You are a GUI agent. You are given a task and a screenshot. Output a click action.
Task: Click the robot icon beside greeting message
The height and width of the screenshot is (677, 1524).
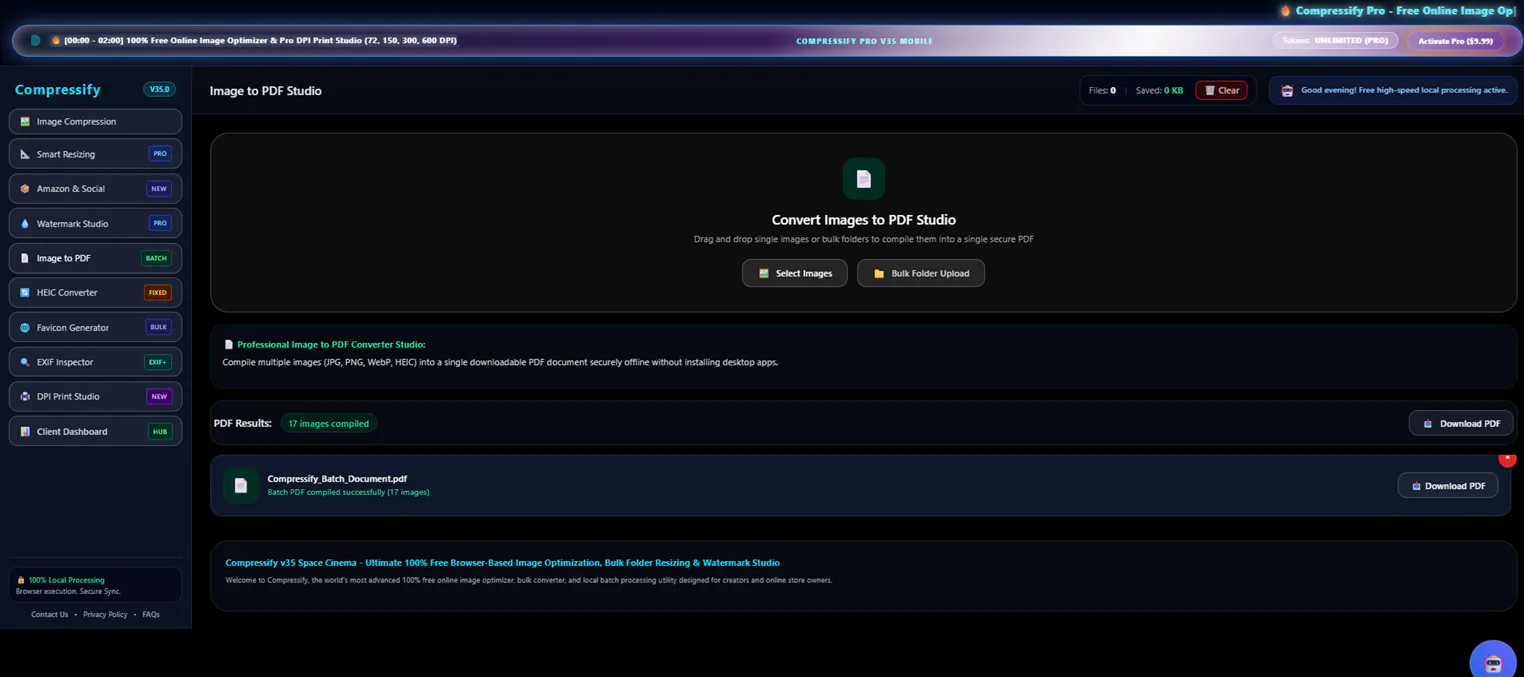tap(1287, 90)
